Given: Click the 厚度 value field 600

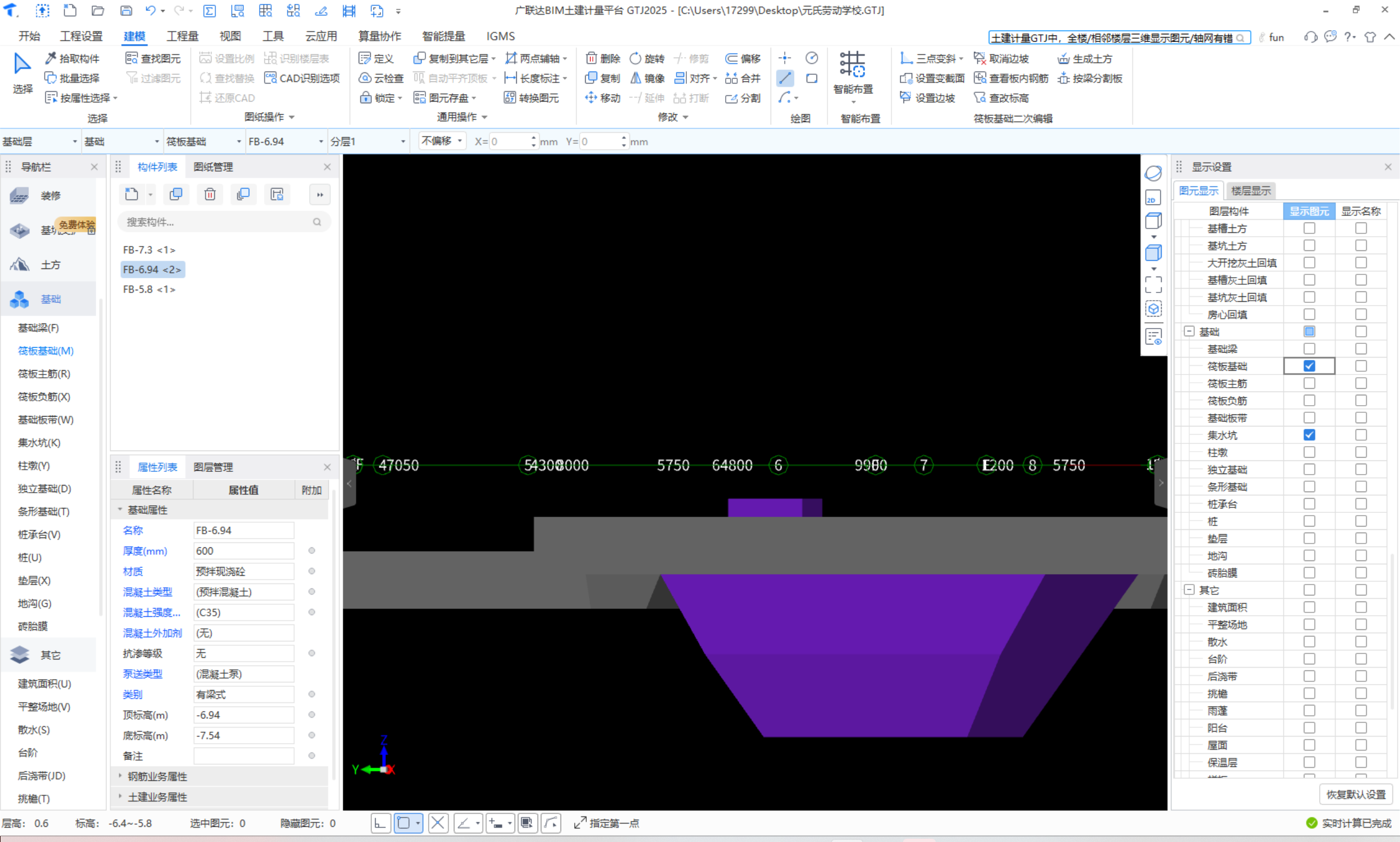Looking at the screenshot, I should [x=243, y=551].
